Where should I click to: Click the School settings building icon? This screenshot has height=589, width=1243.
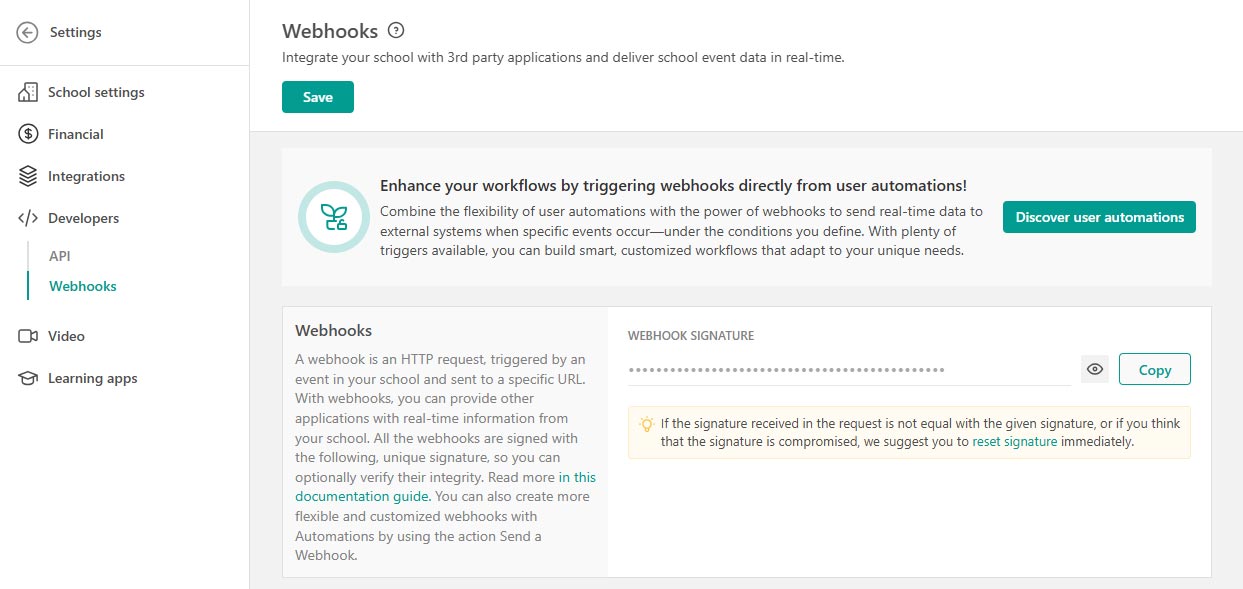coord(28,92)
